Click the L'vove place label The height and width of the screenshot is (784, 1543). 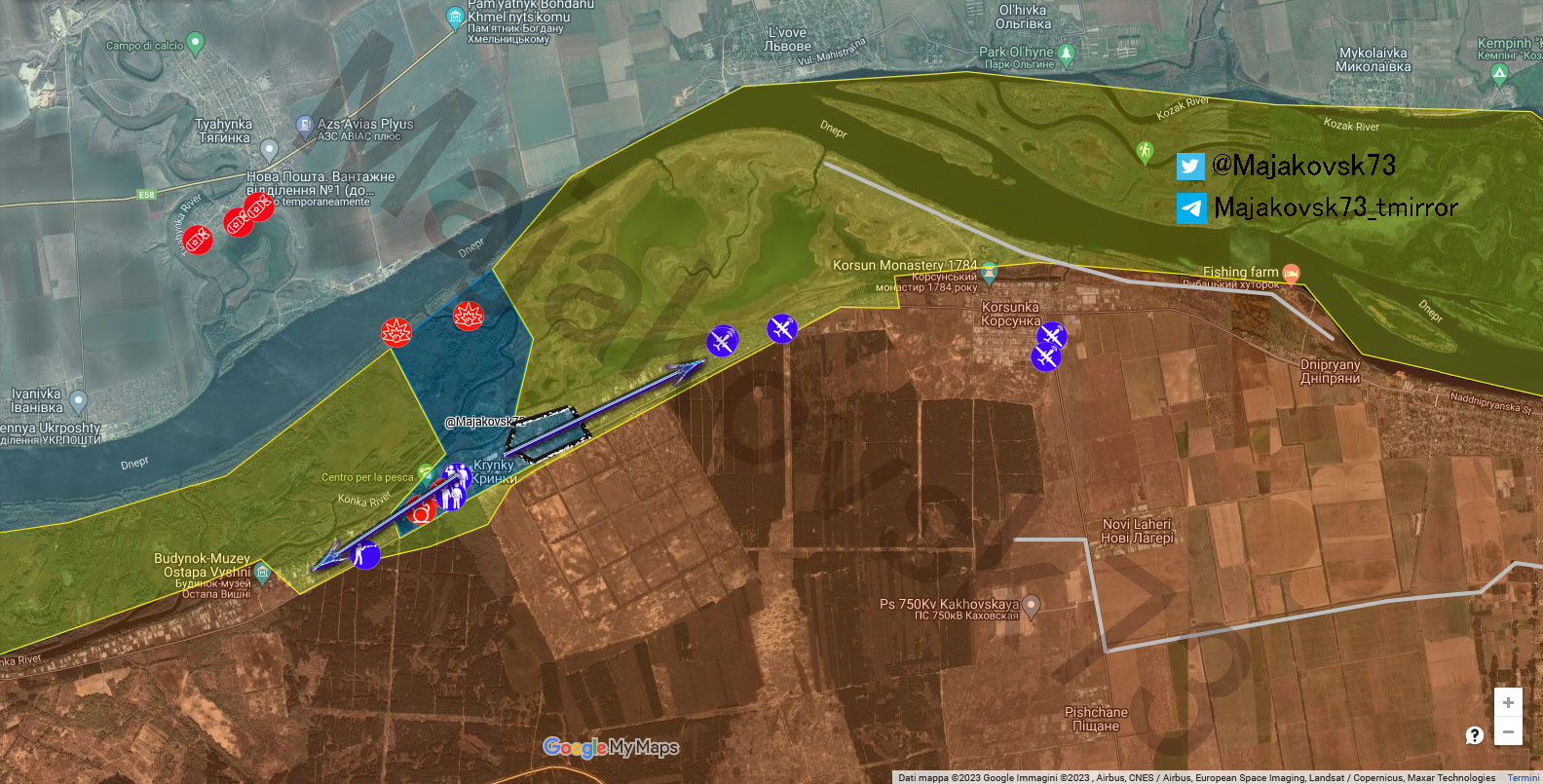click(x=787, y=39)
